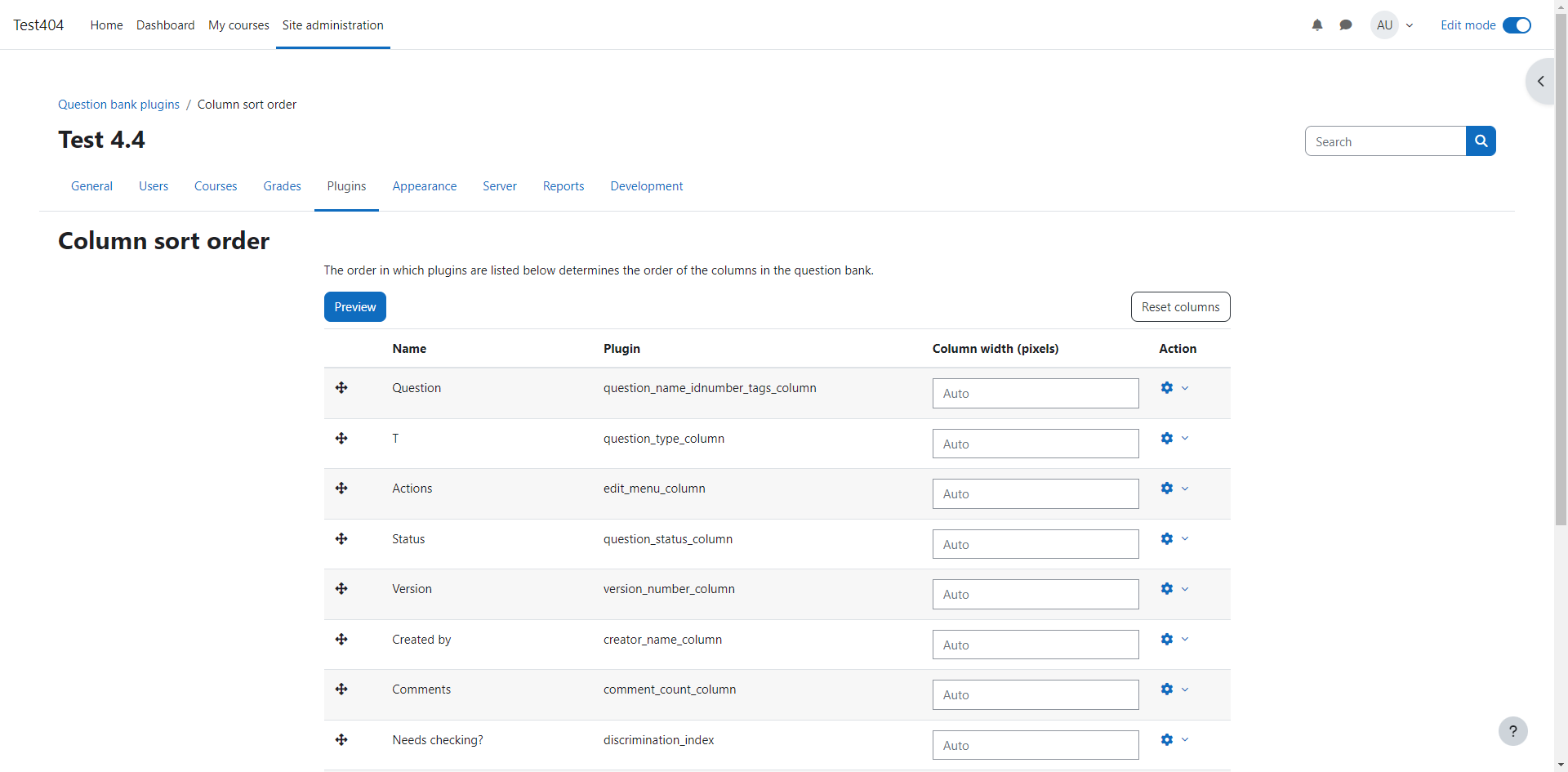Switch to the Appearance tab

pyautogui.click(x=425, y=186)
